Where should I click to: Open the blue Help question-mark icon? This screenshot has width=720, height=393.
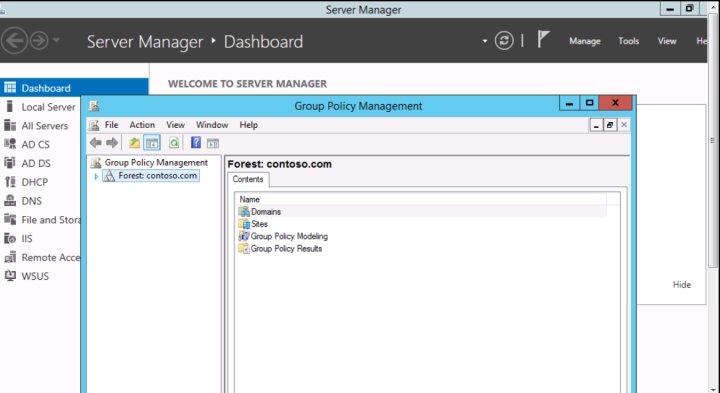[196, 143]
